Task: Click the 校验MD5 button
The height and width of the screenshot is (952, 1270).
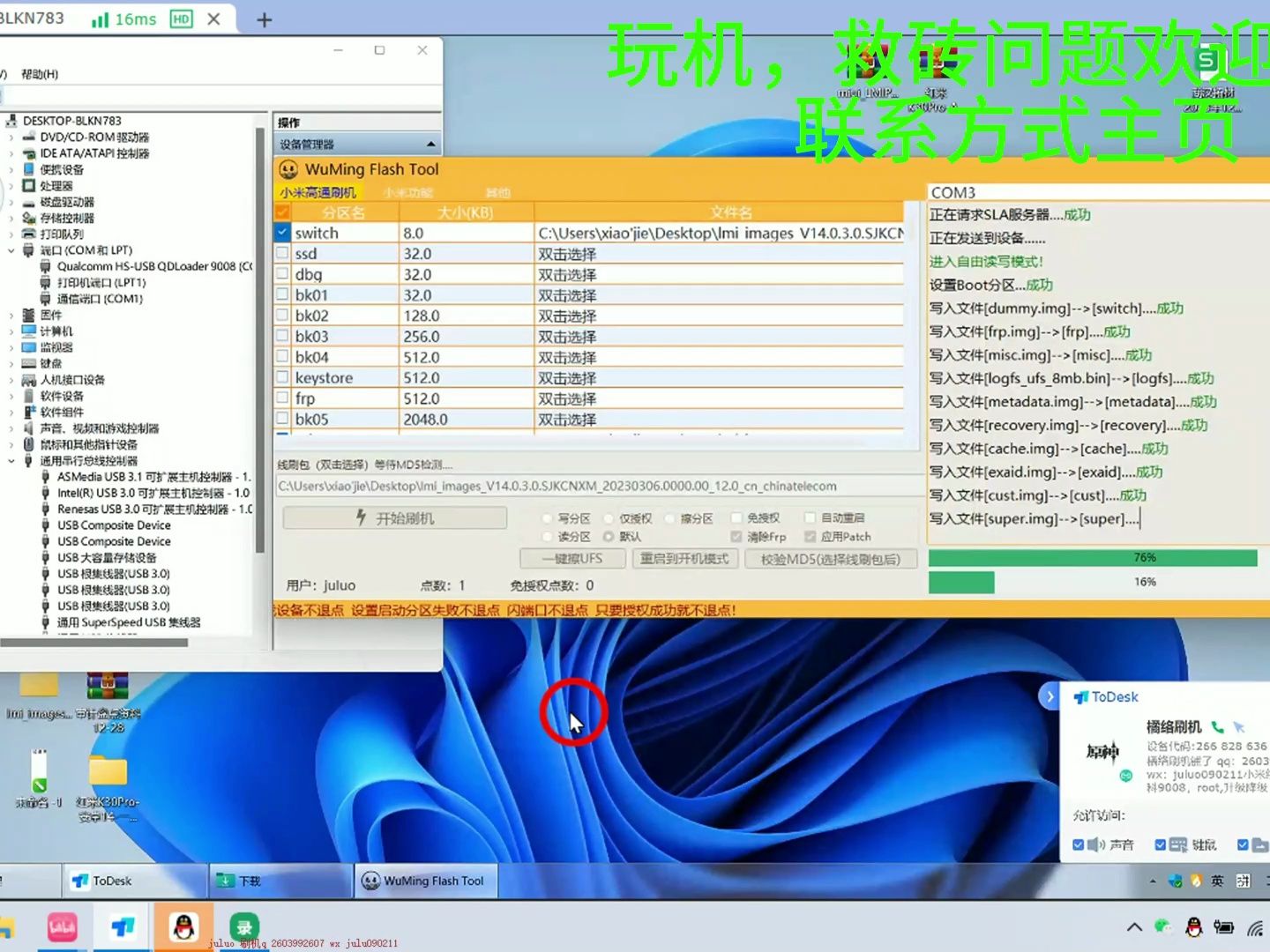Action: 831,559
